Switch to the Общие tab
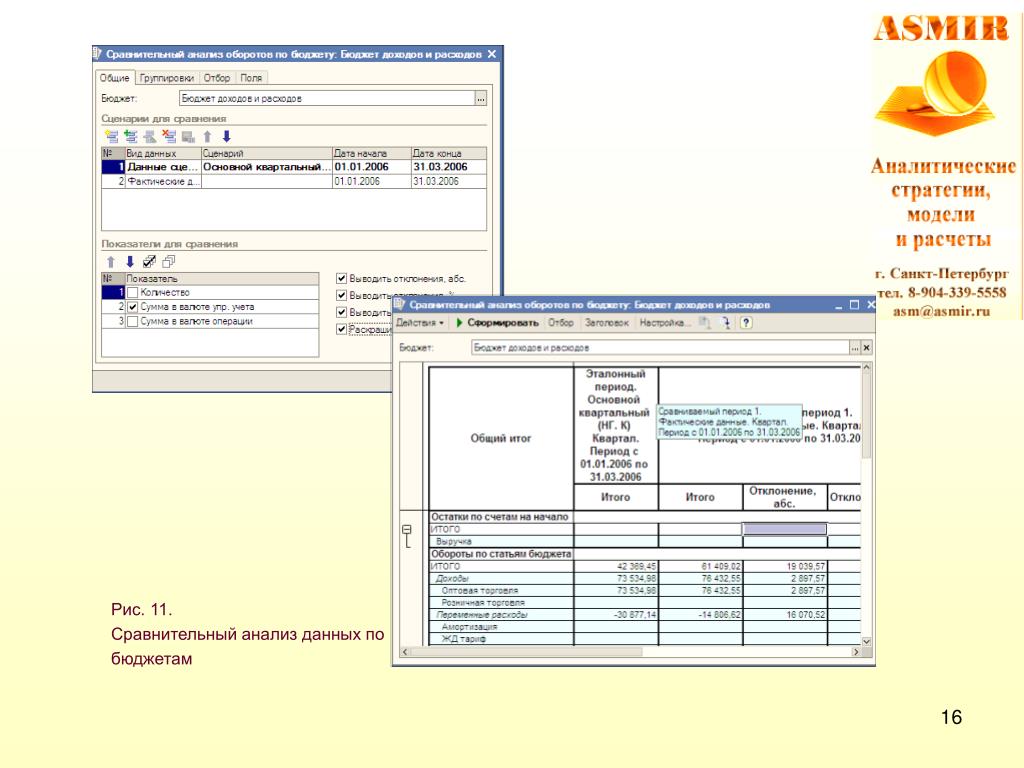 pyautogui.click(x=114, y=78)
